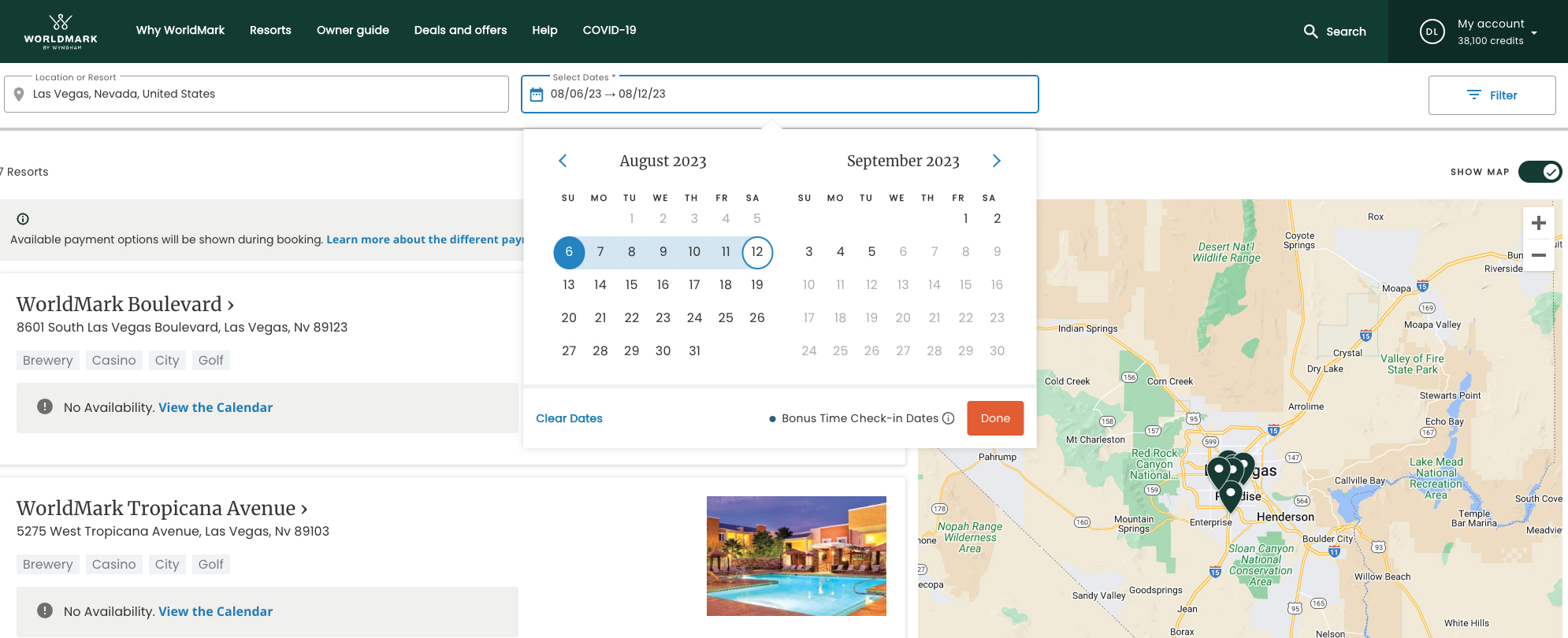Click the calendar icon in Select Dates
The image size is (1568, 638).
[x=537, y=95]
